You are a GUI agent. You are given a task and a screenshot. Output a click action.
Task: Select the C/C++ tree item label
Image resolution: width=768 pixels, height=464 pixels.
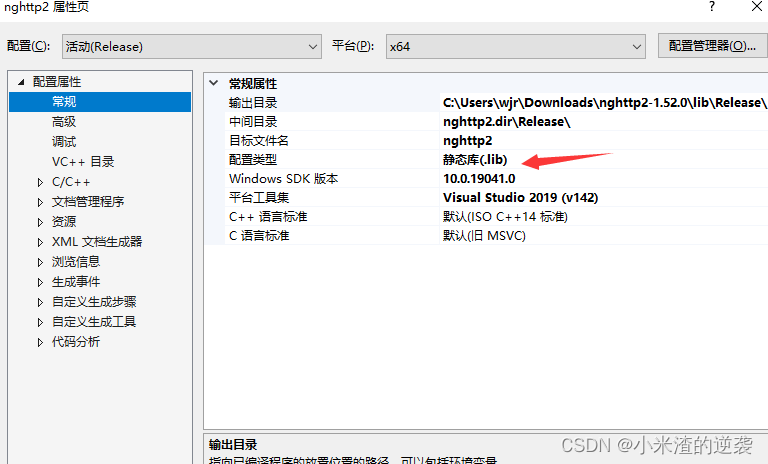(71, 182)
